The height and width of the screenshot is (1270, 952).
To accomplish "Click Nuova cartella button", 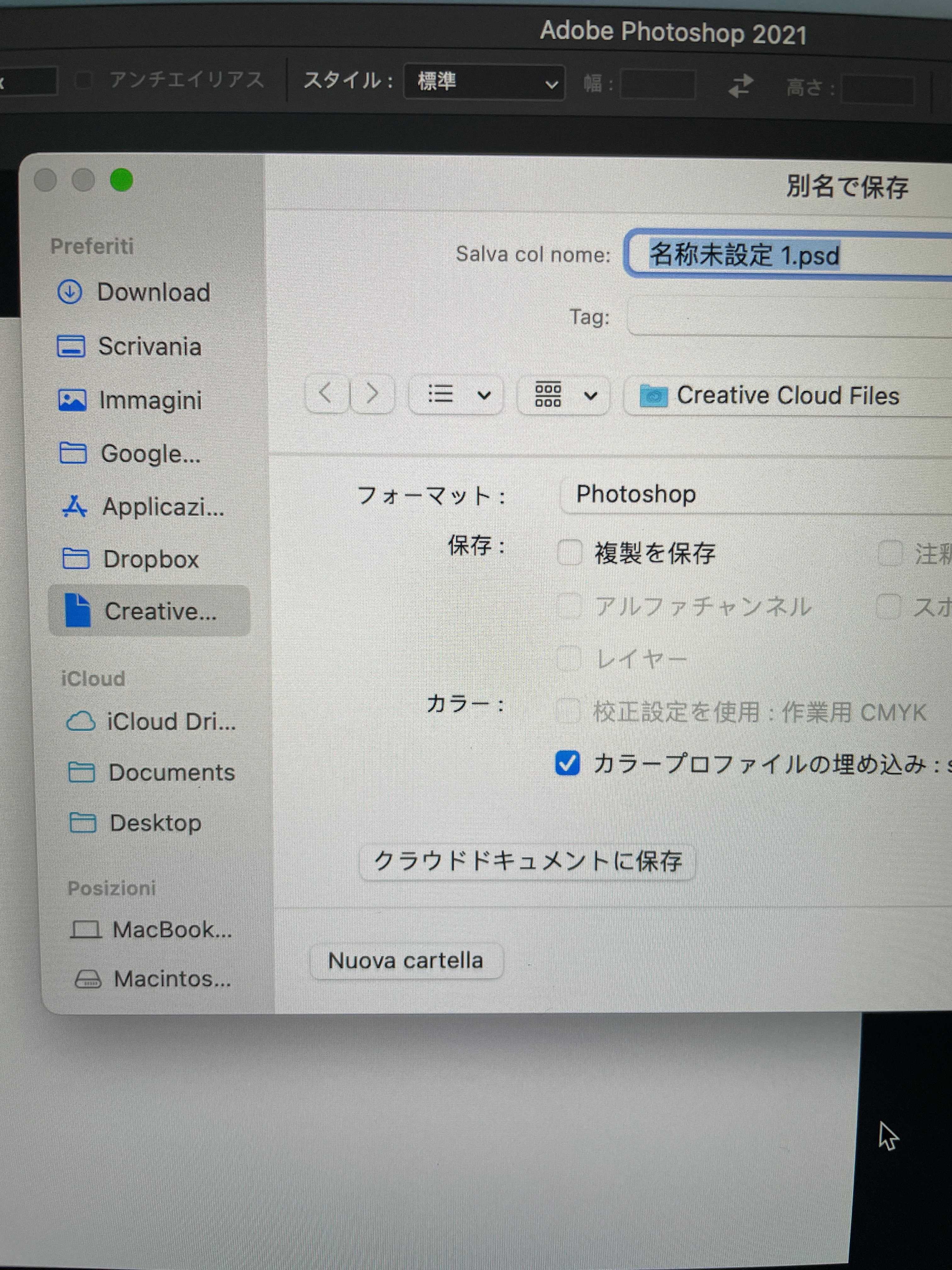I will (x=406, y=961).
